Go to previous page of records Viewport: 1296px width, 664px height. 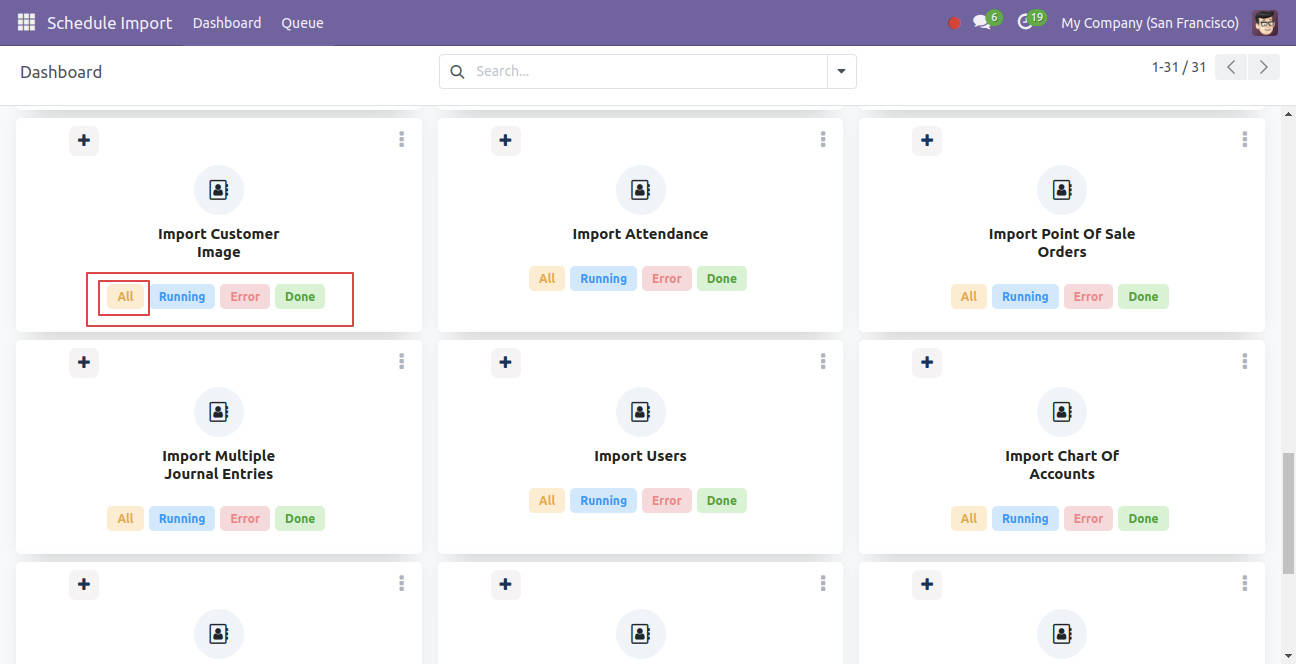[x=1231, y=67]
